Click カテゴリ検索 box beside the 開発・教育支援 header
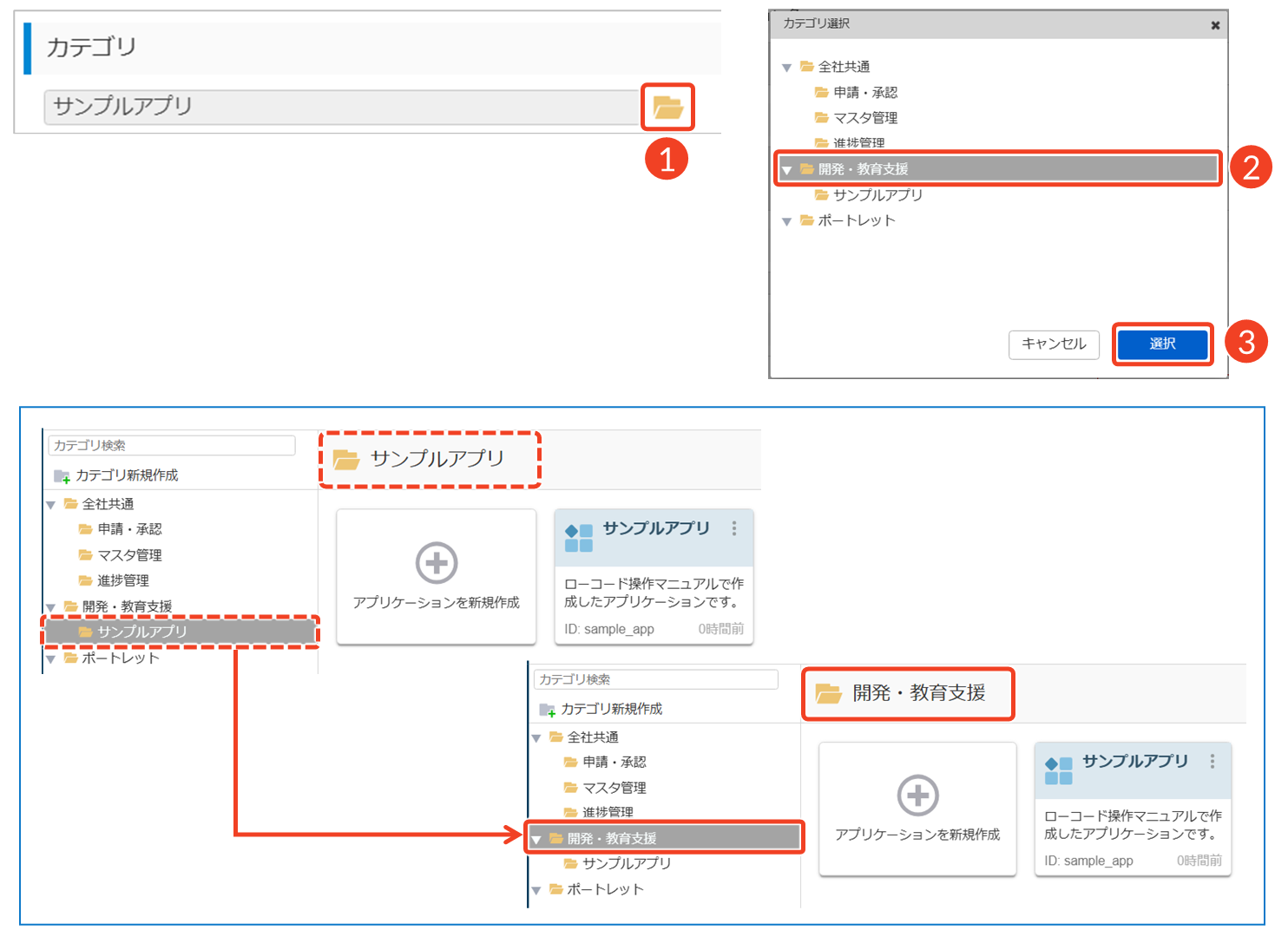This screenshot has width=1288, height=943. (656, 679)
